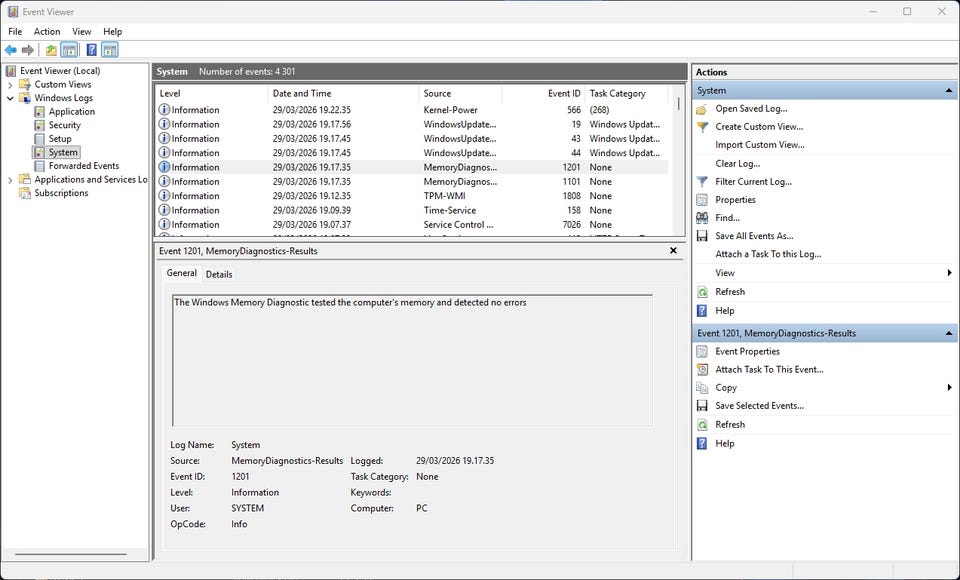
Task: Click Attach Task To This Event
Action: tap(769, 370)
